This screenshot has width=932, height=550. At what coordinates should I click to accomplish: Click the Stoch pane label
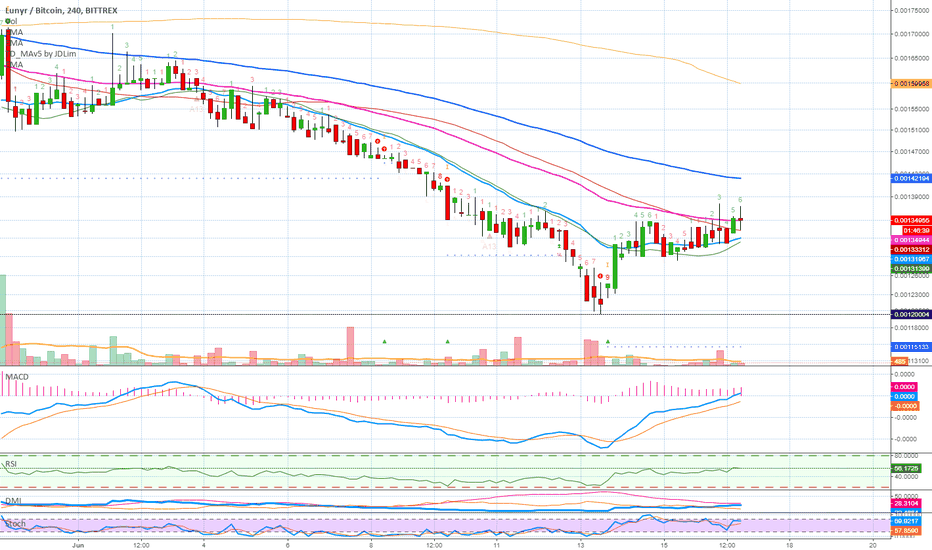(x=15, y=524)
